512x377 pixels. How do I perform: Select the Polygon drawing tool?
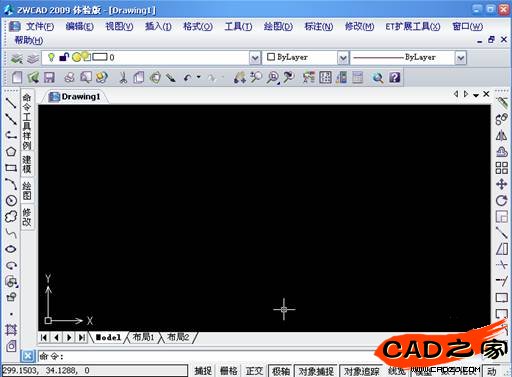(x=11, y=152)
